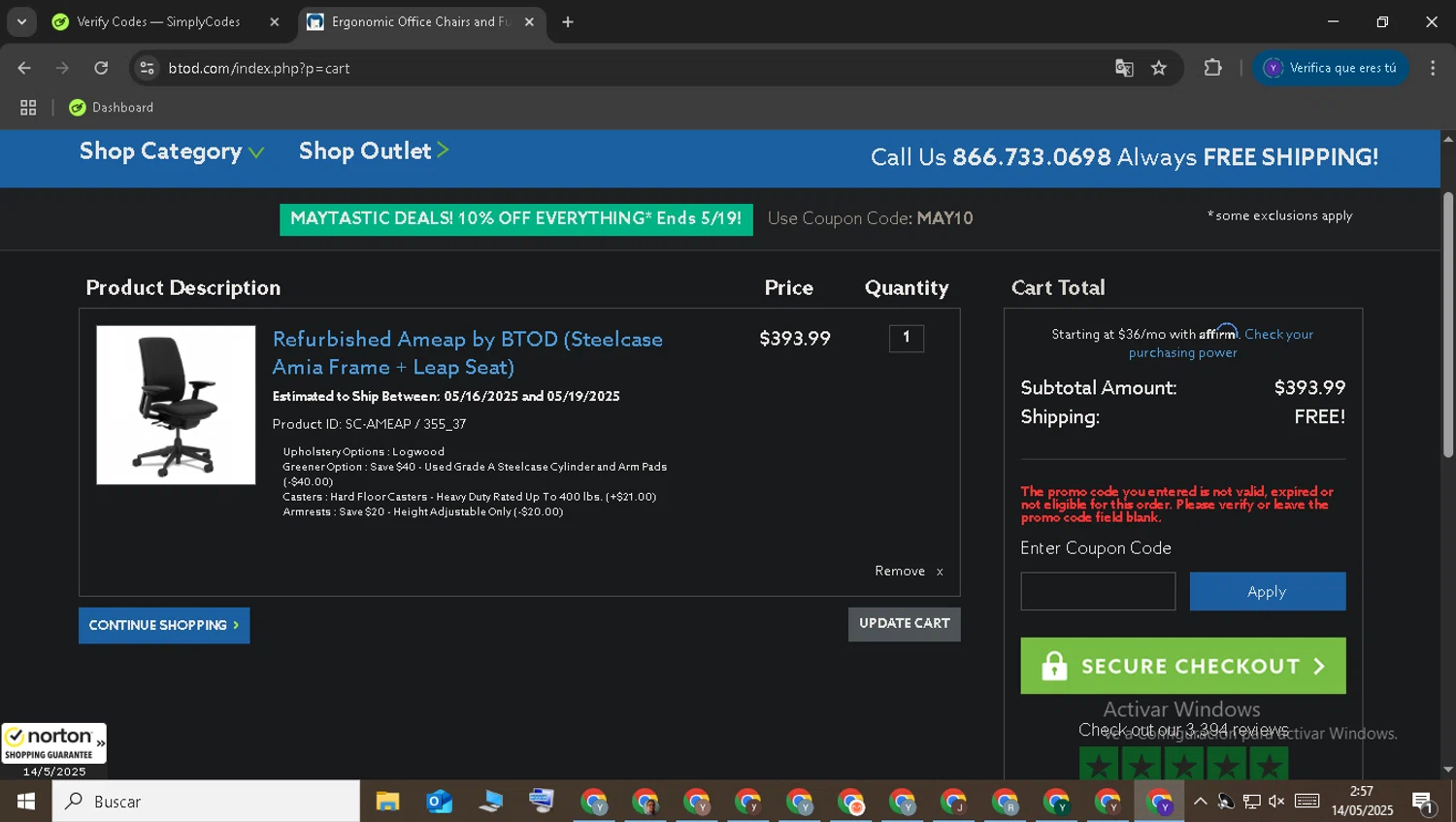Screen dimensions: 1456x822
Task: Click the MAYTASTIC DEALS banner
Action: 515,218
